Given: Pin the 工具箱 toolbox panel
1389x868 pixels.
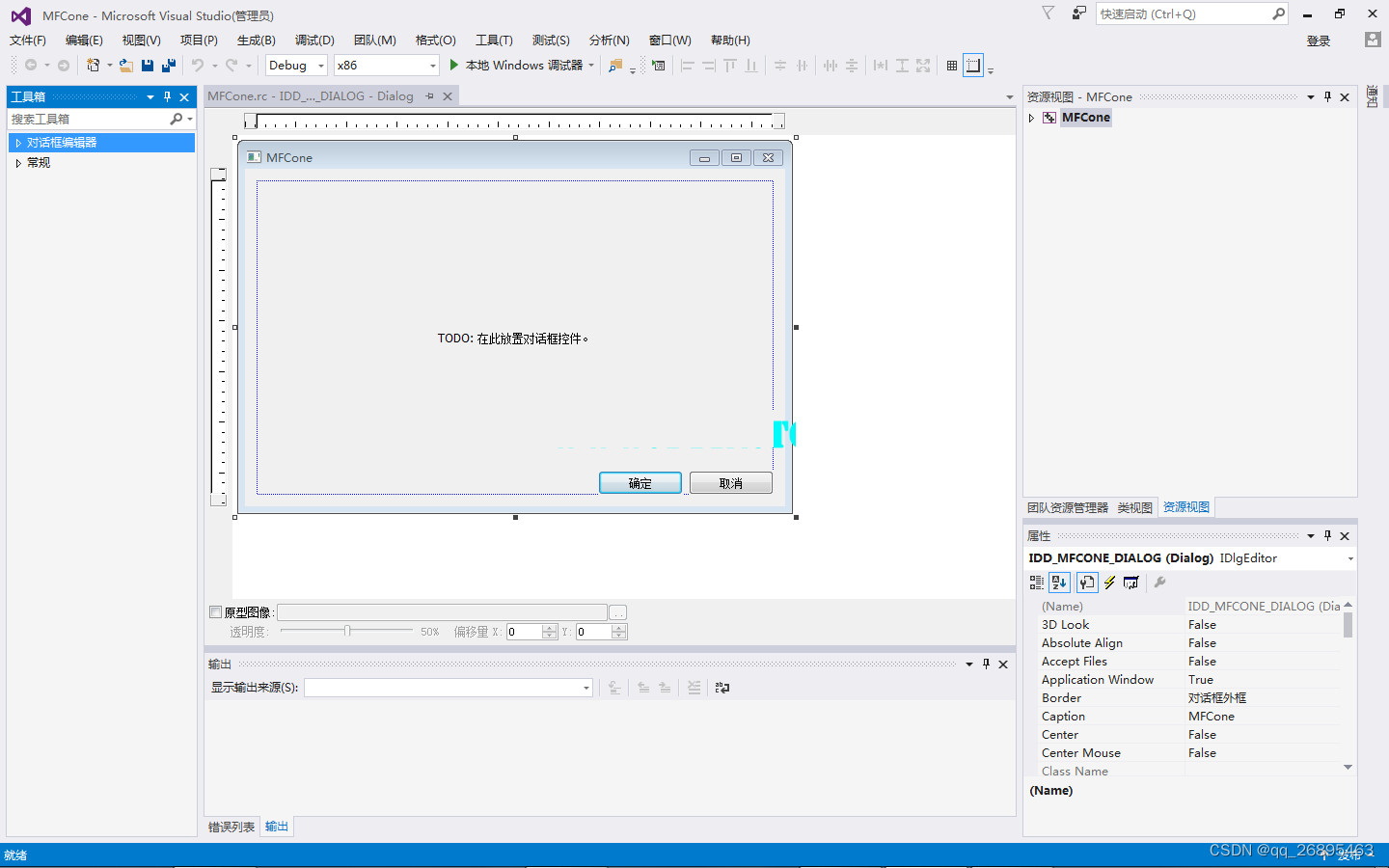Looking at the screenshot, I should click(168, 96).
